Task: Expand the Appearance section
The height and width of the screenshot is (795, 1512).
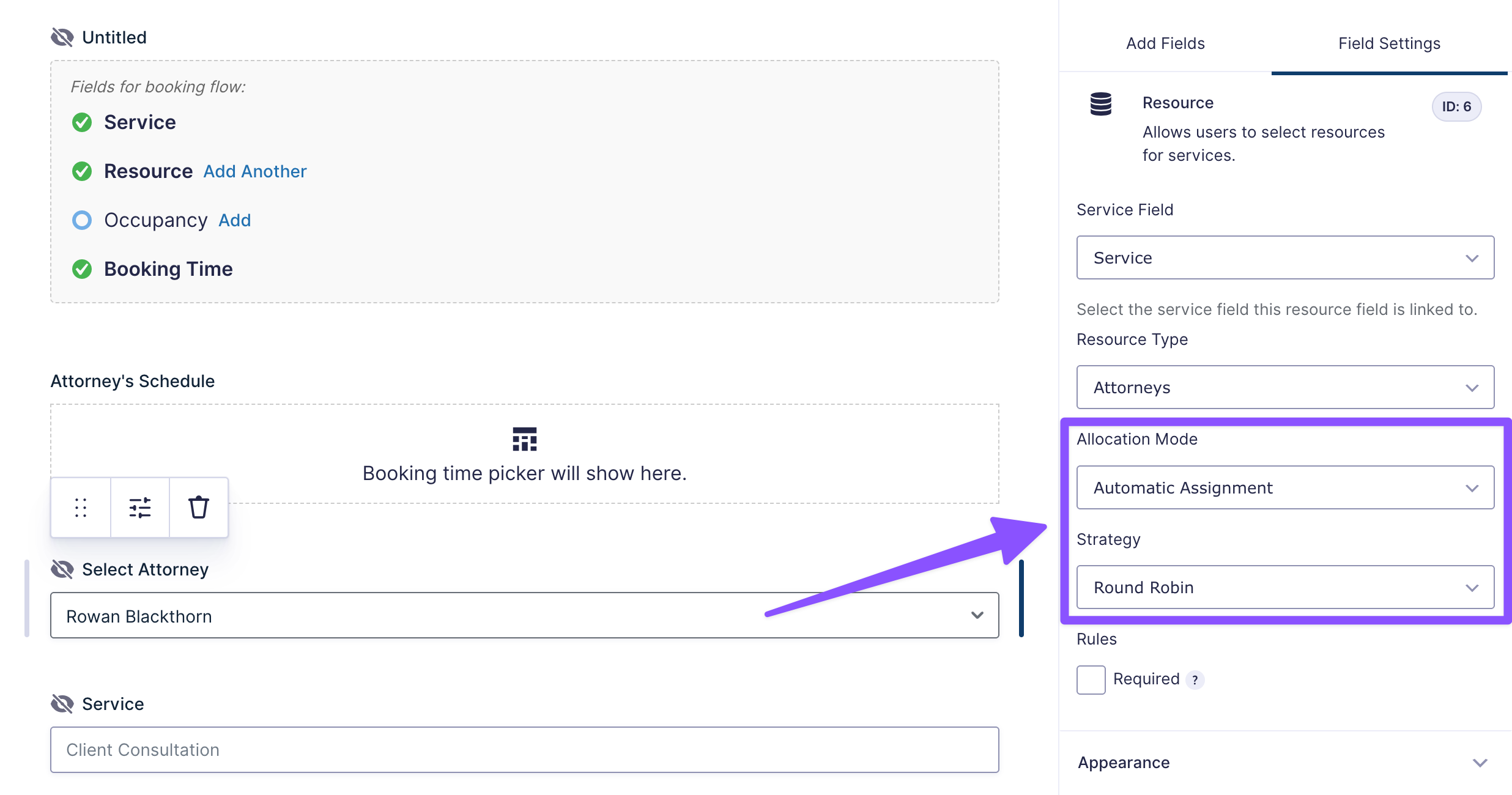Action: tap(1284, 763)
